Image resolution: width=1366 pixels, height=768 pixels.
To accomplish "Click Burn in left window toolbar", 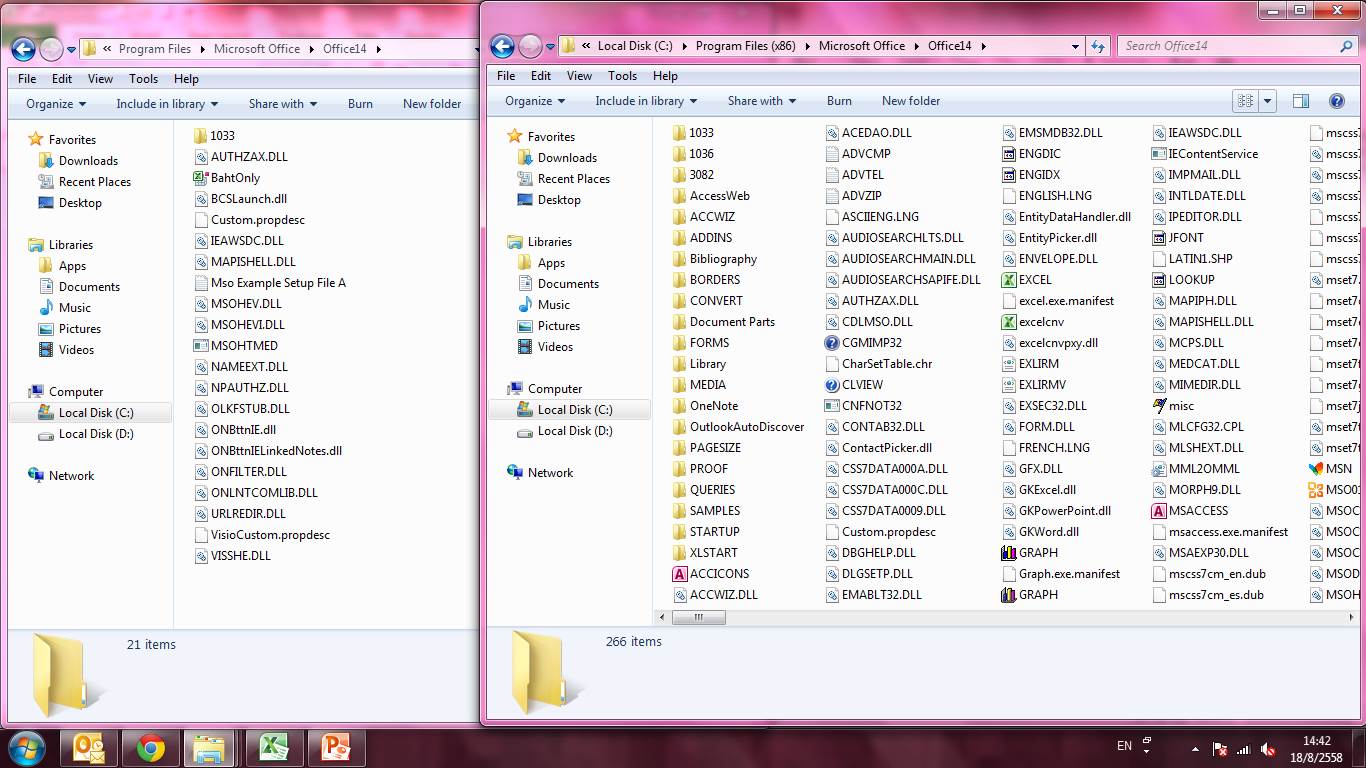I will pyautogui.click(x=360, y=104).
